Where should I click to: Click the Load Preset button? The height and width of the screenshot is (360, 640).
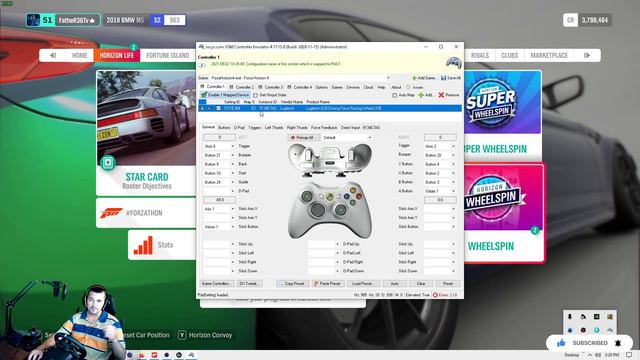pyautogui.click(x=362, y=283)
